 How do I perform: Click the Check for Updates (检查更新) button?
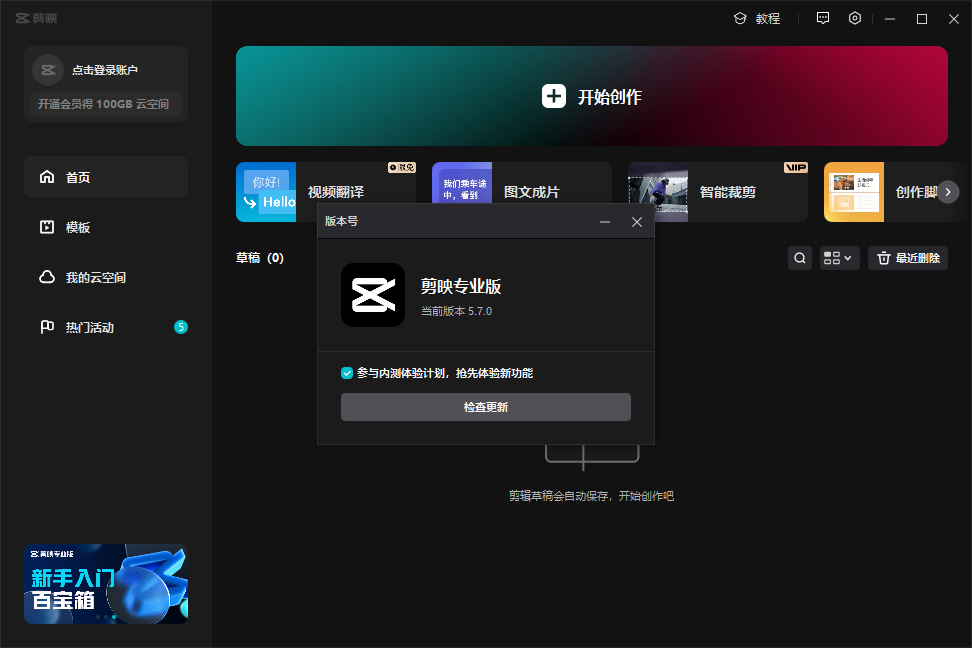pos(485,407)
